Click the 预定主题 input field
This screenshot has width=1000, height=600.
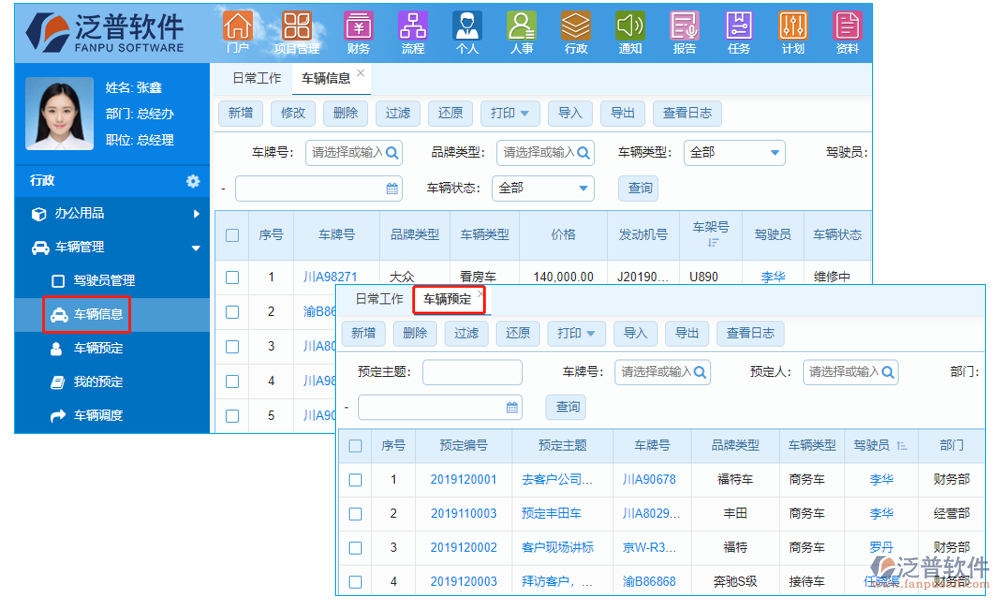pos(472,372)
